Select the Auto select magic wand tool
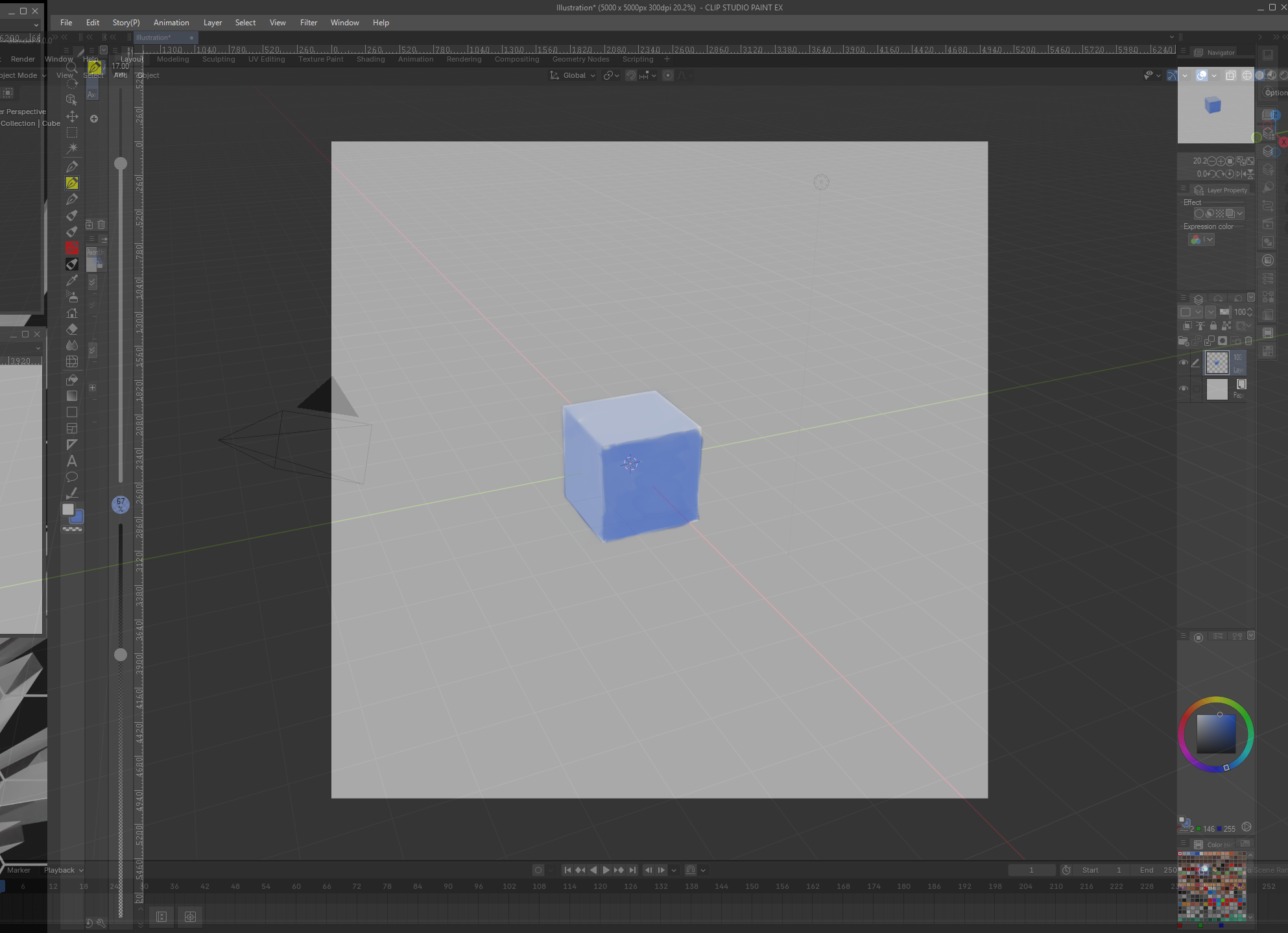This screenshot has height=933, width=1288. pyautogui.click(x=72, y=149)
